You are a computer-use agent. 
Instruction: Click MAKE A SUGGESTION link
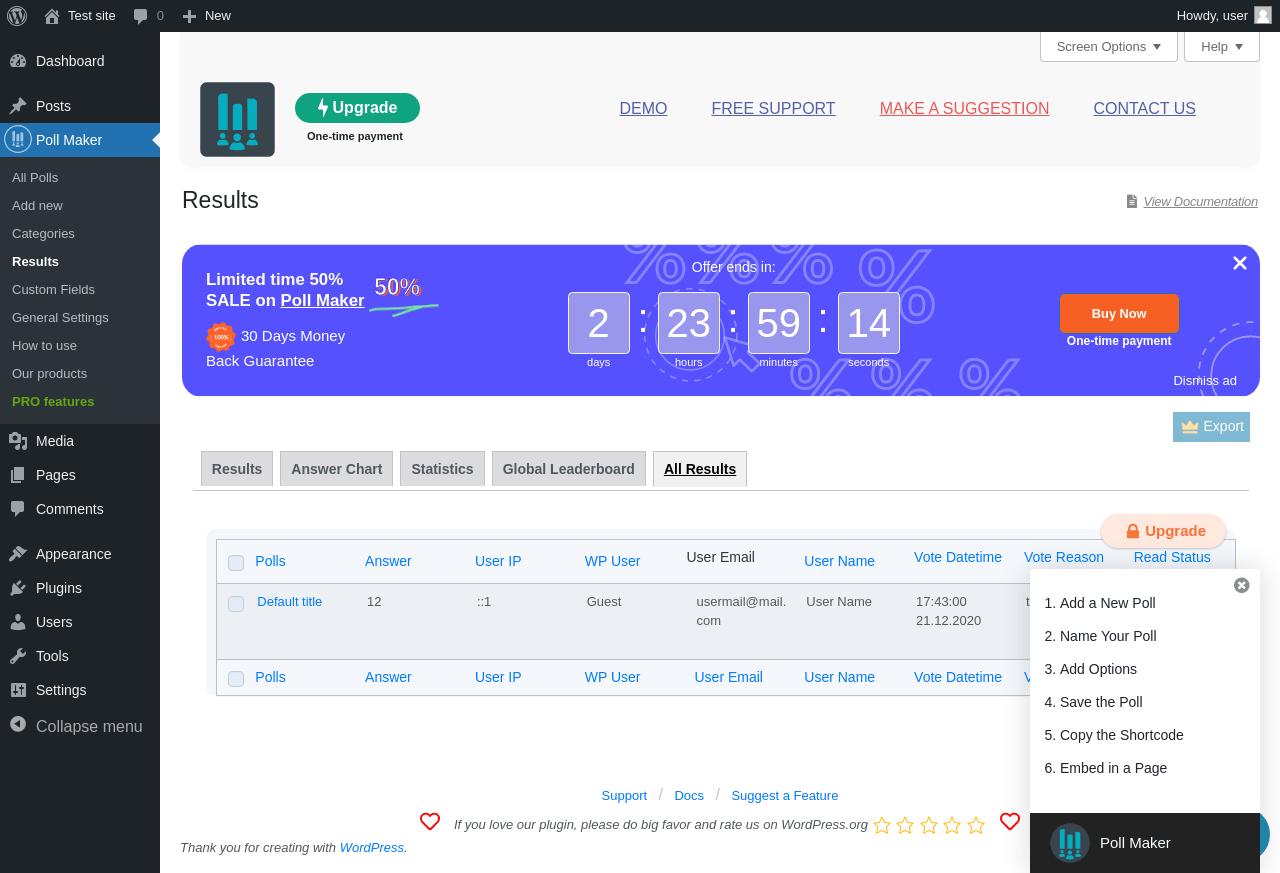click(x=964, y=109)
